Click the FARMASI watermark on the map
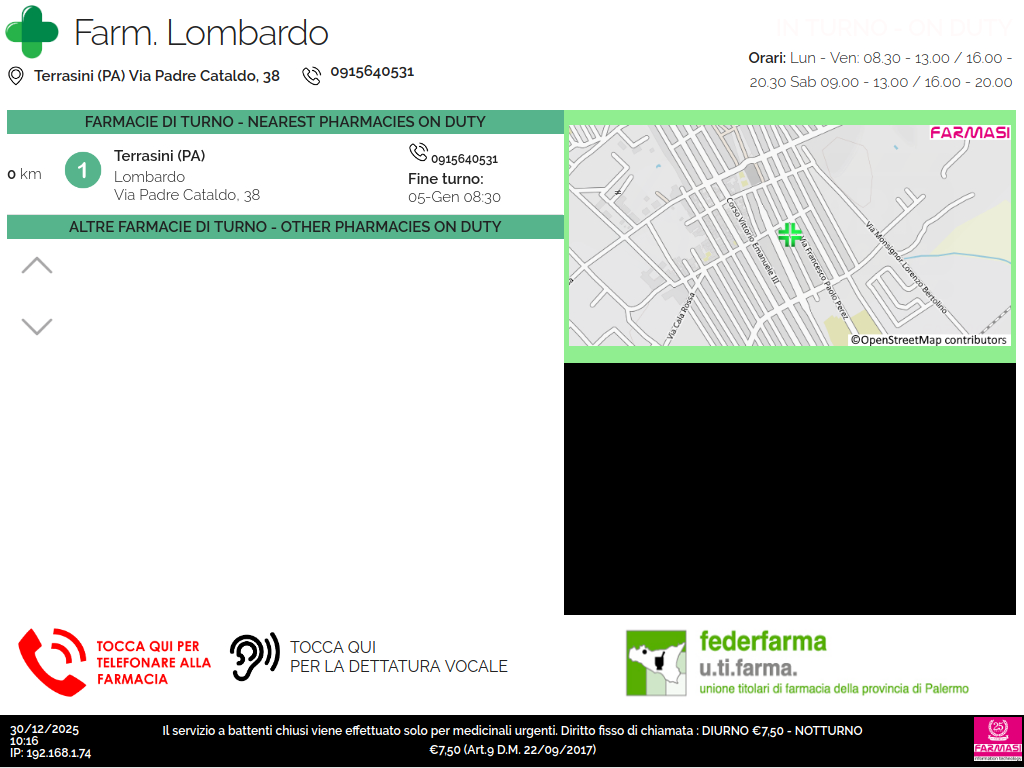Image resolution: width=1024 pixels, height=768 pixels. pos(969,132)
